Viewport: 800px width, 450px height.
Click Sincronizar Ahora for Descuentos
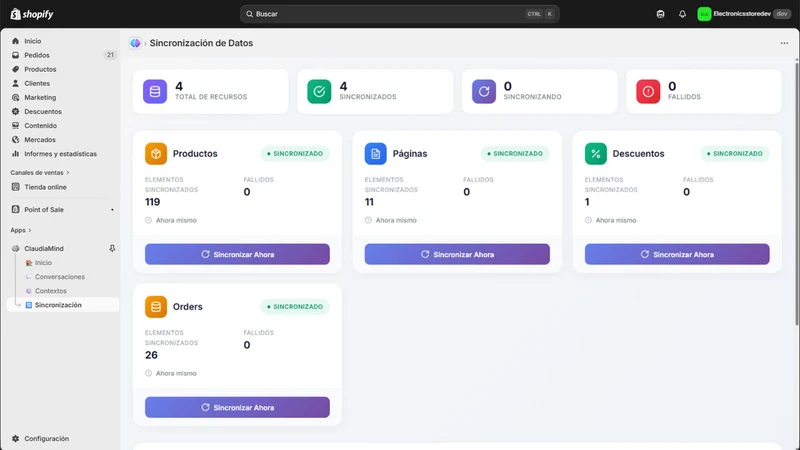tap(677, 254)
